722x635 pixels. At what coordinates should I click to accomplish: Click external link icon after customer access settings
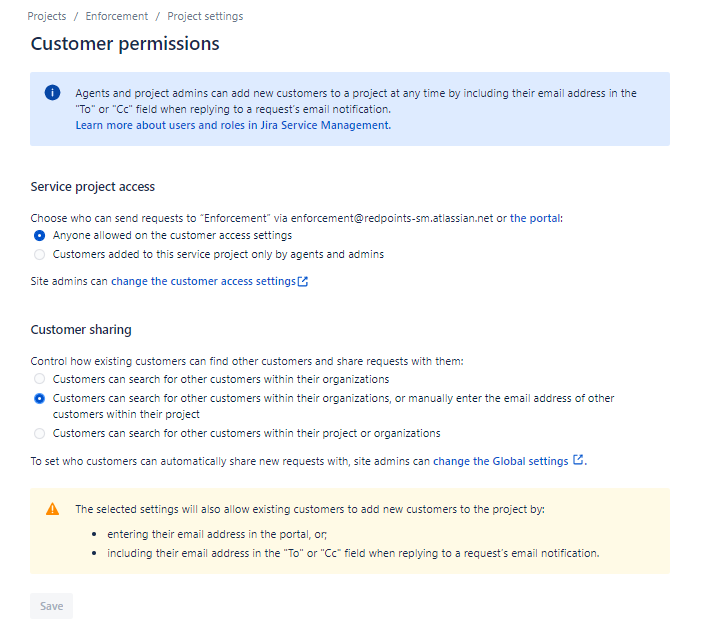tap(303, 281)
